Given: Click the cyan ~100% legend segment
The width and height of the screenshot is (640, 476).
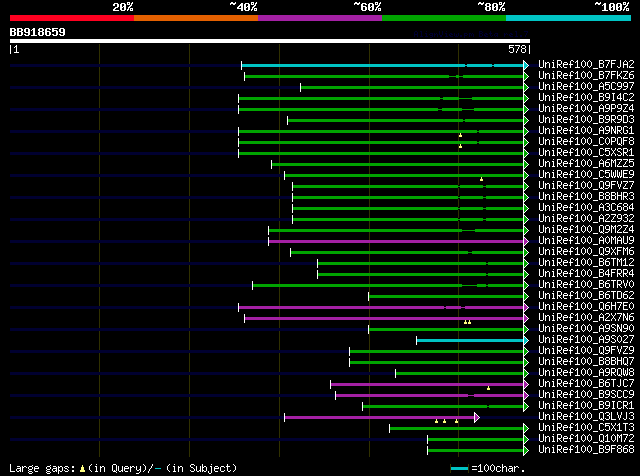Looking at the screenshot, I should click(x=568, y=18).
